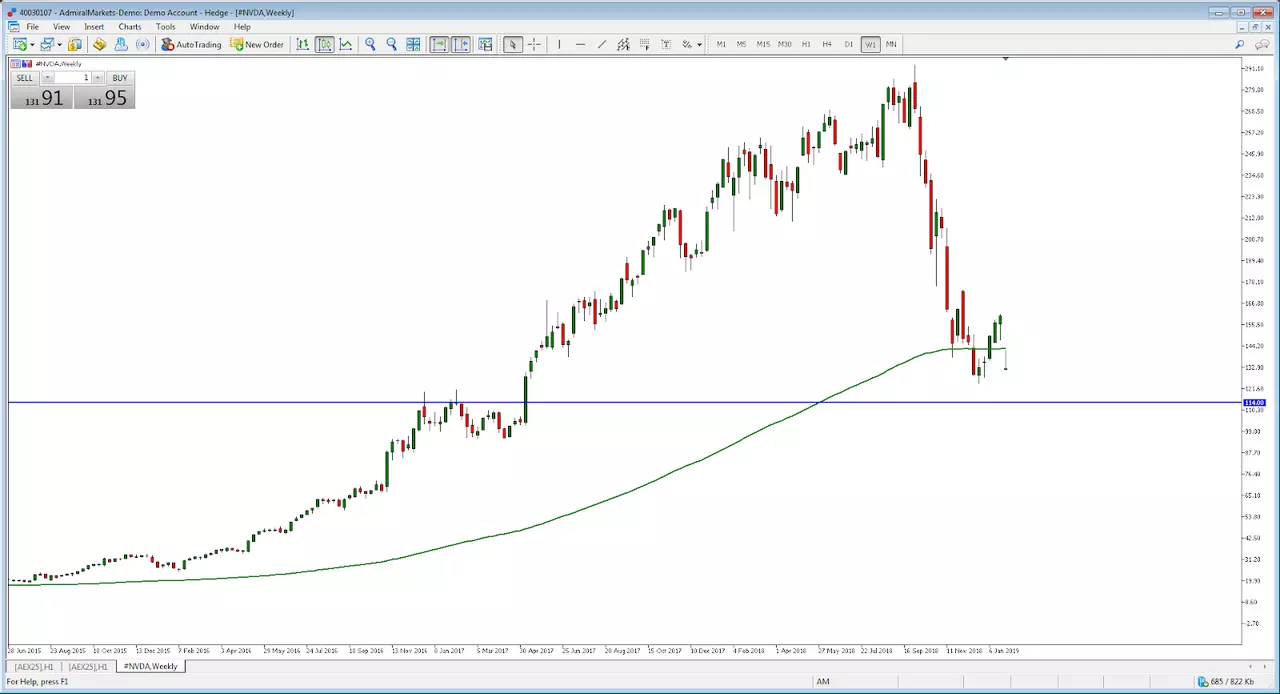Viewport: 1280px width, 694px height.
Task: Expand the graphical objects dropdown arrow
Action: (x=699, y=44)
